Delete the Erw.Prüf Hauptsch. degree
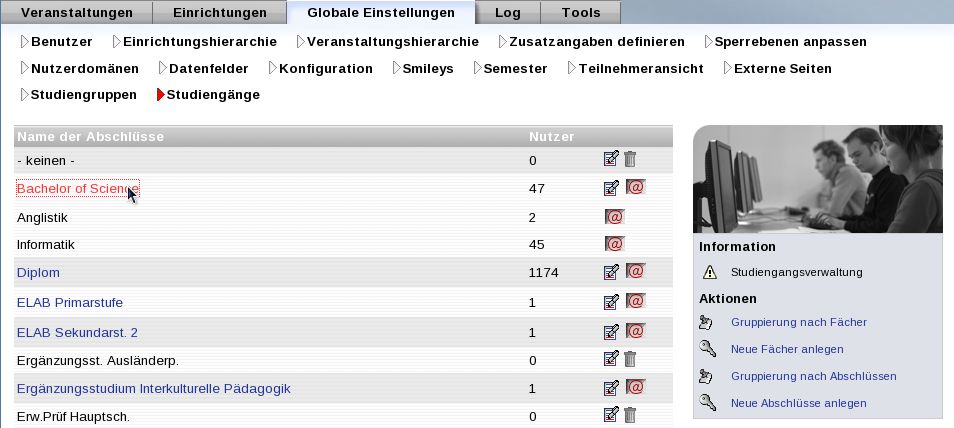Screen dimensions: 954x428 630,416
